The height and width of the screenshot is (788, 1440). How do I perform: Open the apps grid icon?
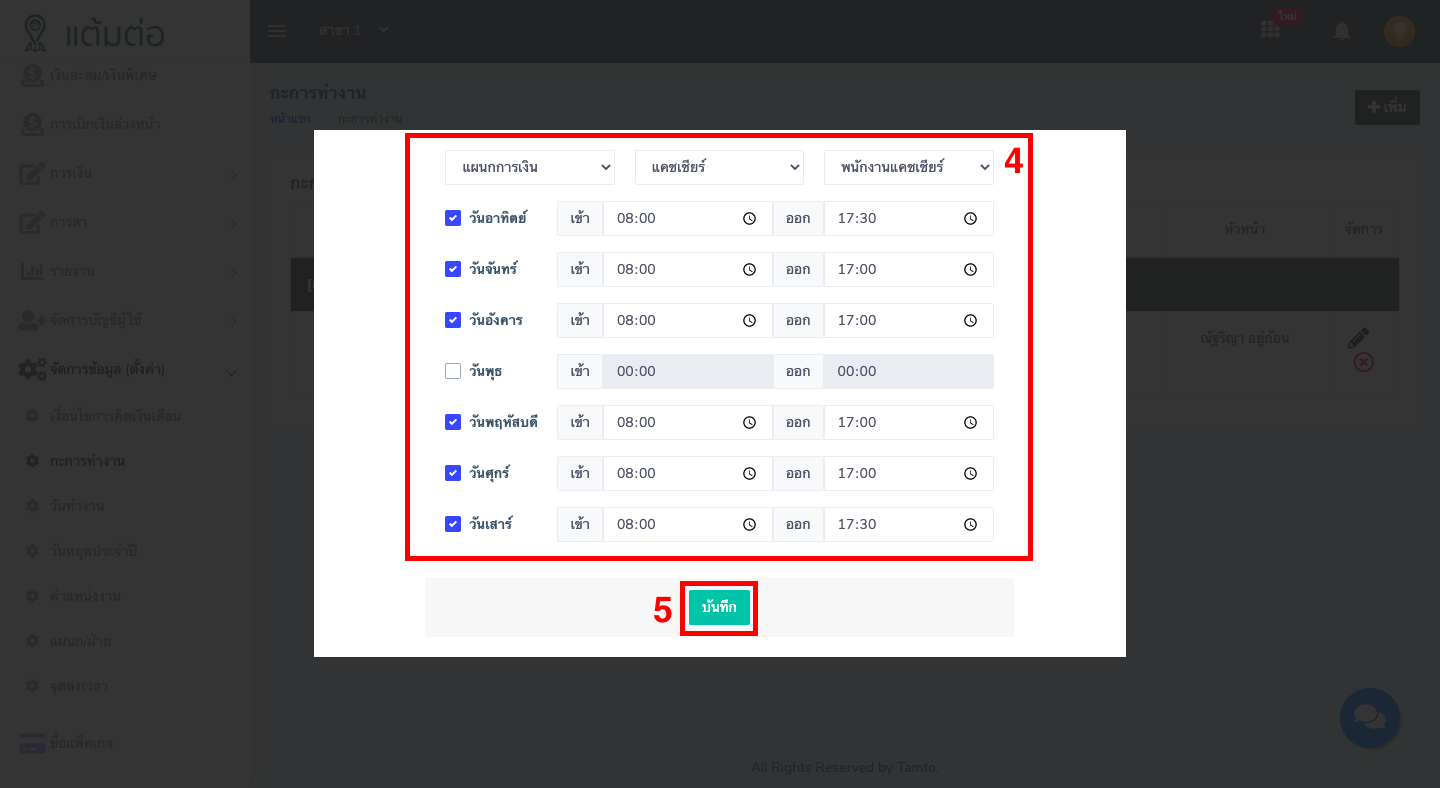click(x=1270, y=30)
